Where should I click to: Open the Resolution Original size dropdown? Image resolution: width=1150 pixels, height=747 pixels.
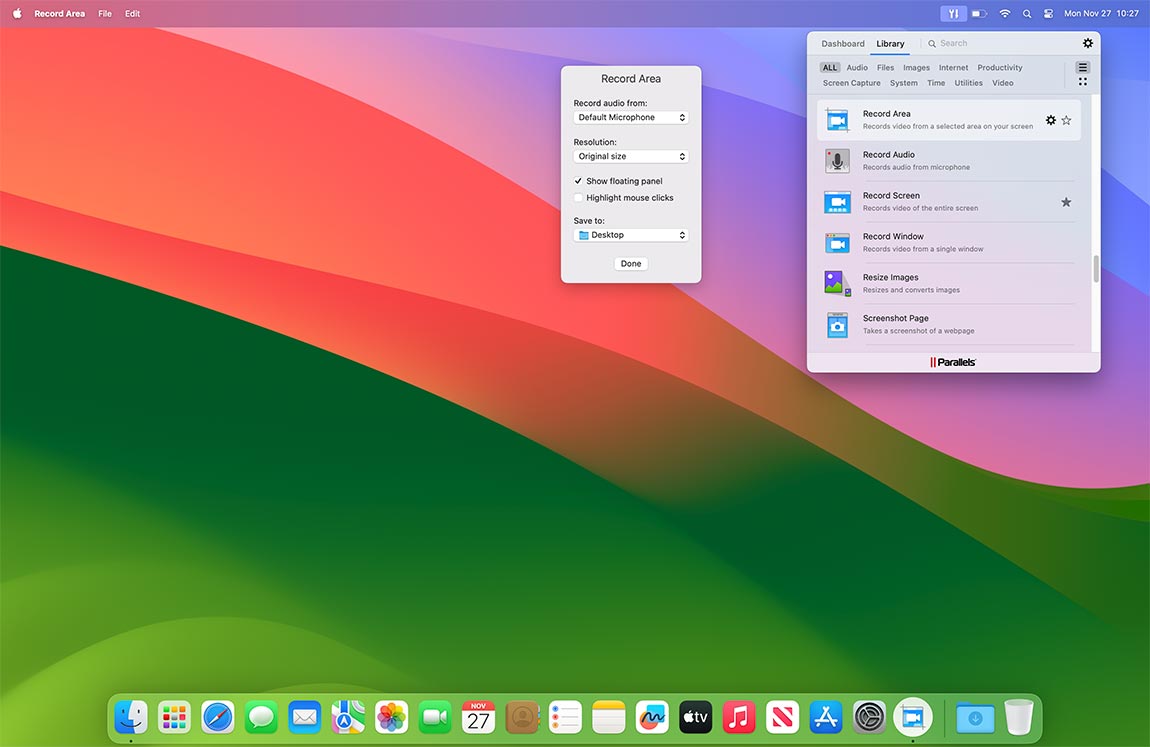[x=631, y=157]
